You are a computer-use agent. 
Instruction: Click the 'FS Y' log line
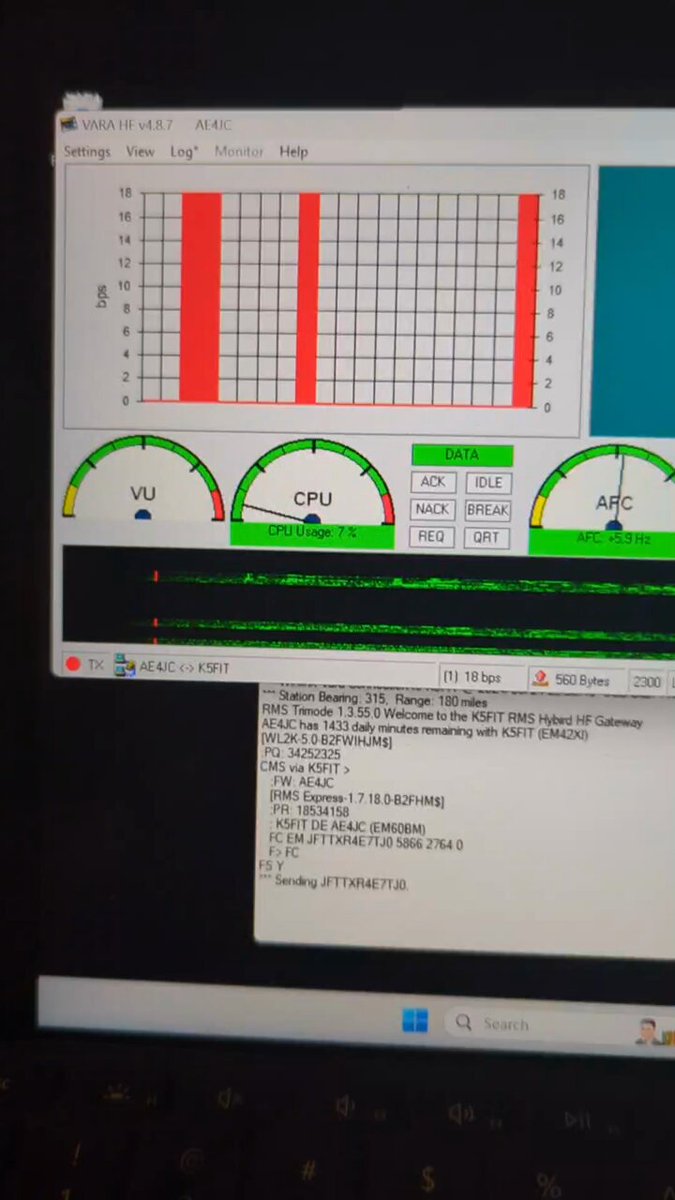[x=271, y=866]
